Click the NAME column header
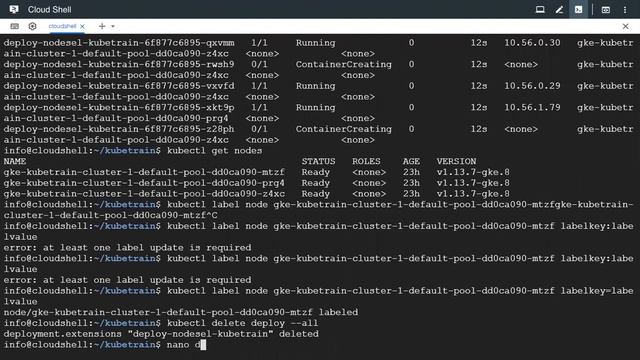The height and width of the screenshot is (360, 640). pyautogui.click(x=15, y=162)
